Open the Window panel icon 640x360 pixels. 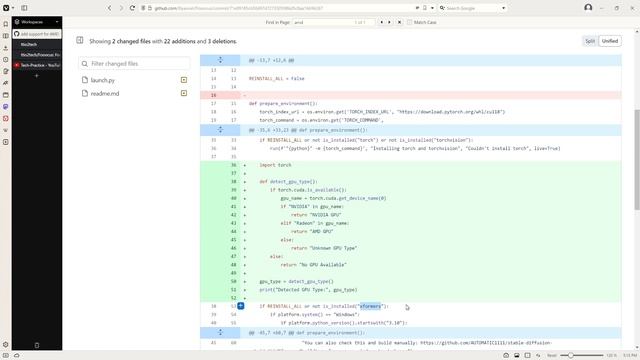point(6,95)
